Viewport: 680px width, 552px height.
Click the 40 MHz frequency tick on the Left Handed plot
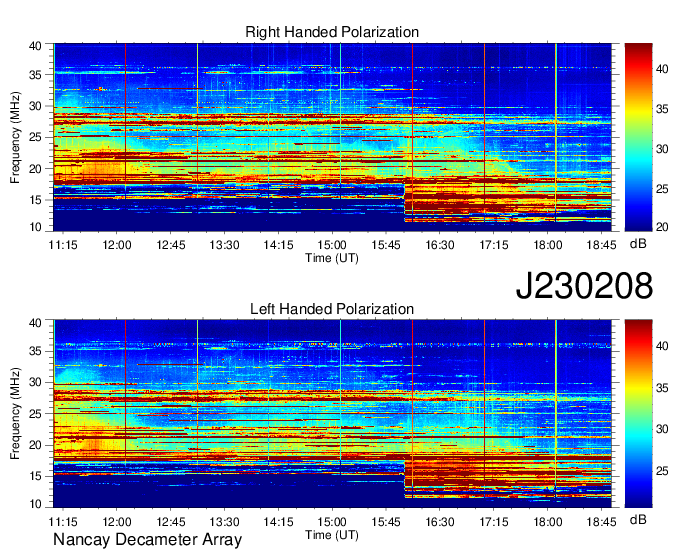tap(35, 322)
